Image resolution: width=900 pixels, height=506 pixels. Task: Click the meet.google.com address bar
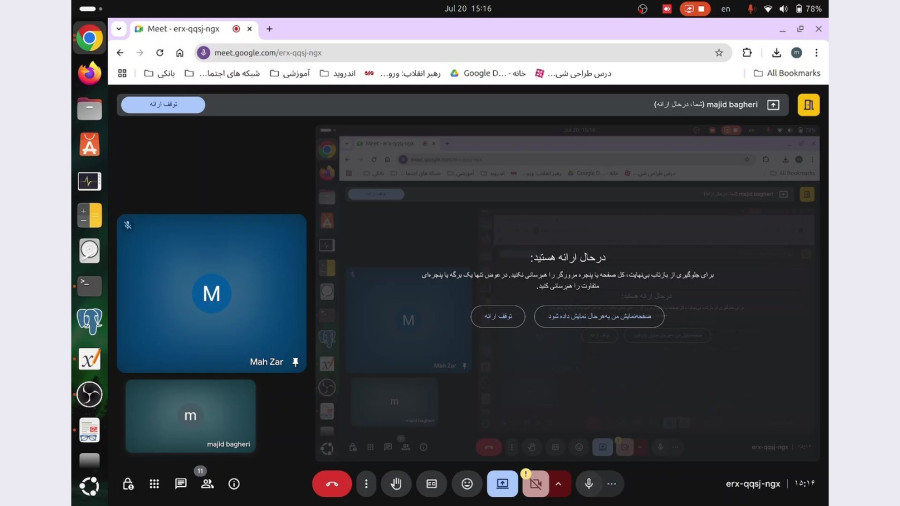[463, 53]
